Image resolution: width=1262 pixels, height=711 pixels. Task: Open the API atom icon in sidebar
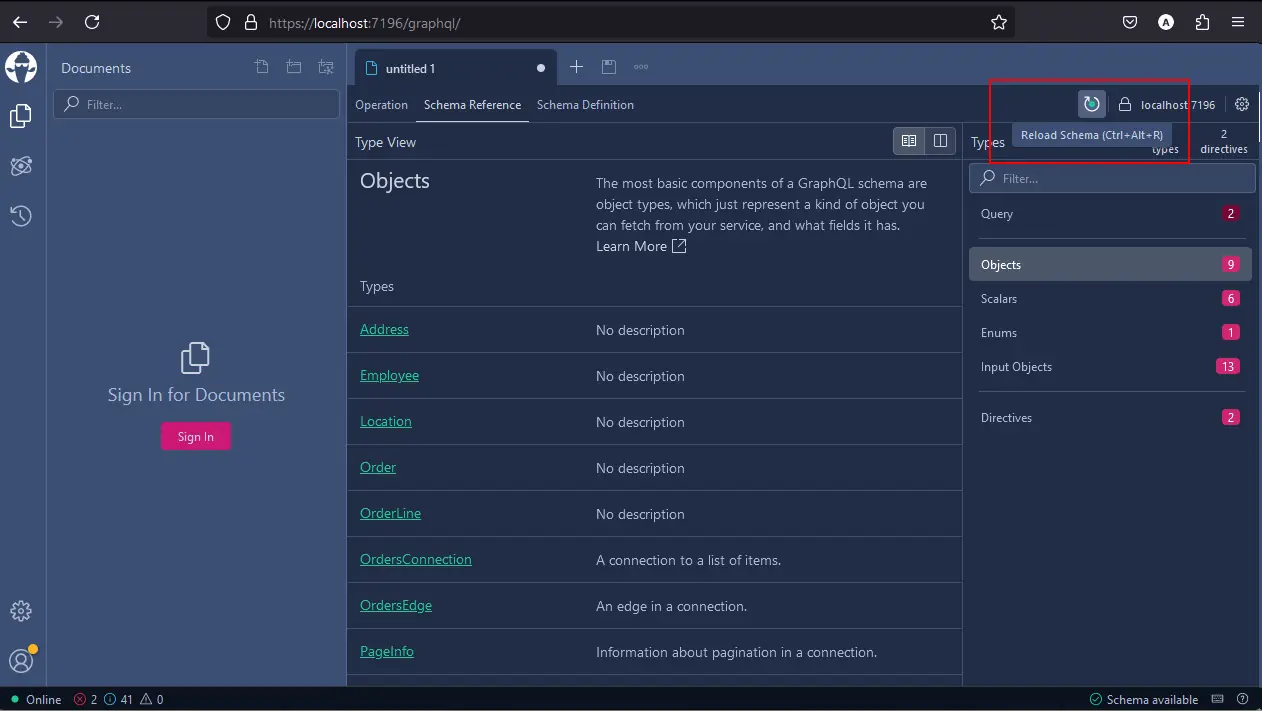(x=21, y=166)
